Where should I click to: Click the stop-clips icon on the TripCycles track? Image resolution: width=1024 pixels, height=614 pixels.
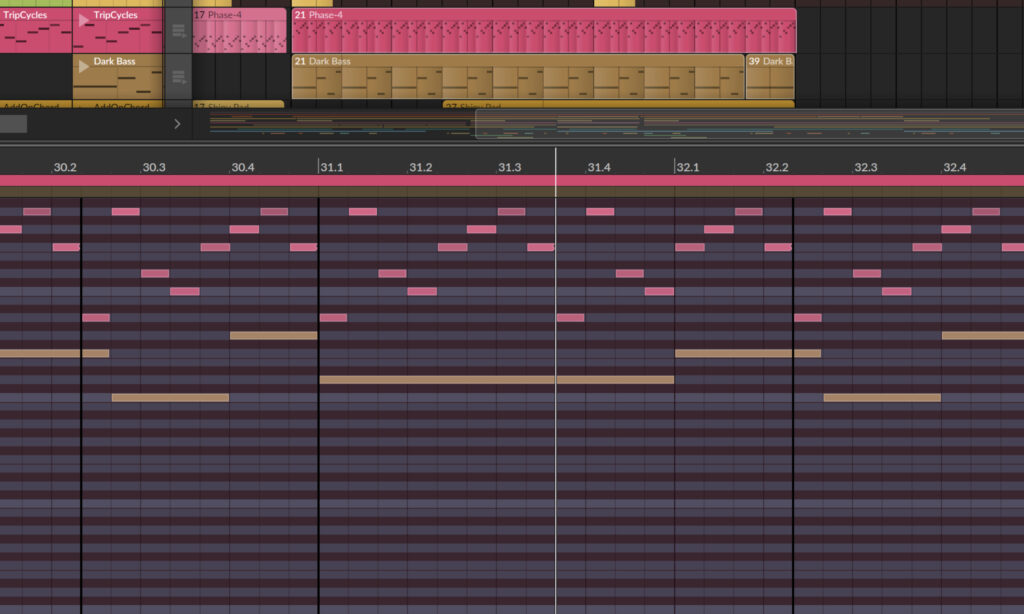tap(178, 30)
